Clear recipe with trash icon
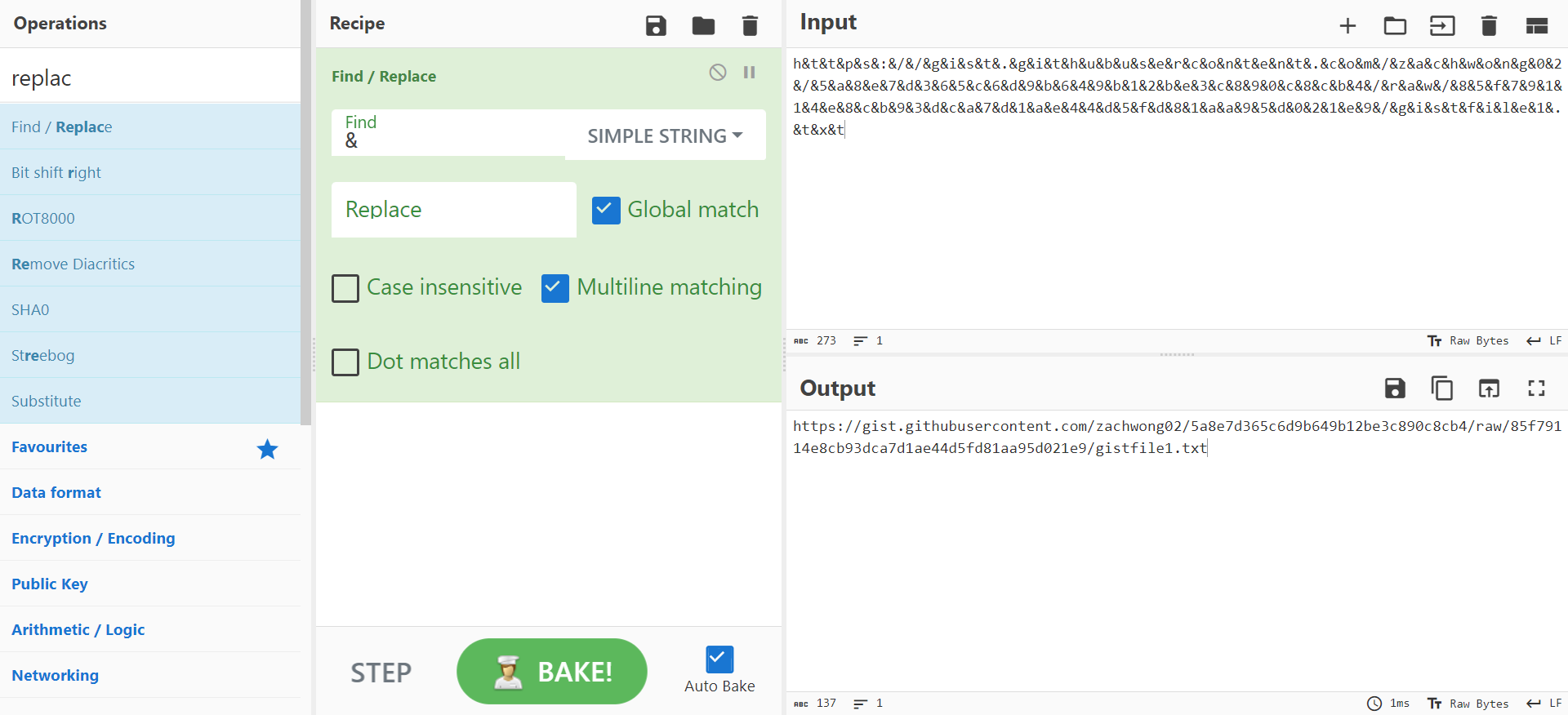This screenshot has height=715, width=1568. pyautogui.click(x=750, y=25)
